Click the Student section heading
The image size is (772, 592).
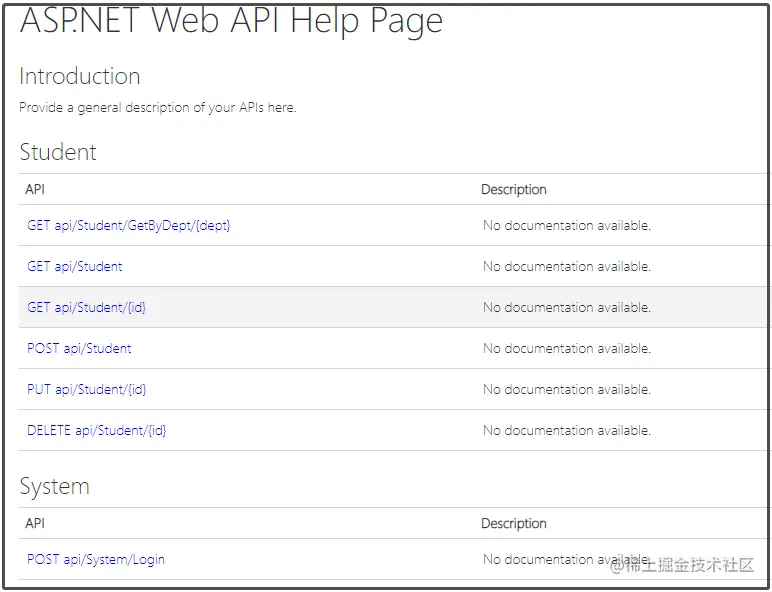58,152
